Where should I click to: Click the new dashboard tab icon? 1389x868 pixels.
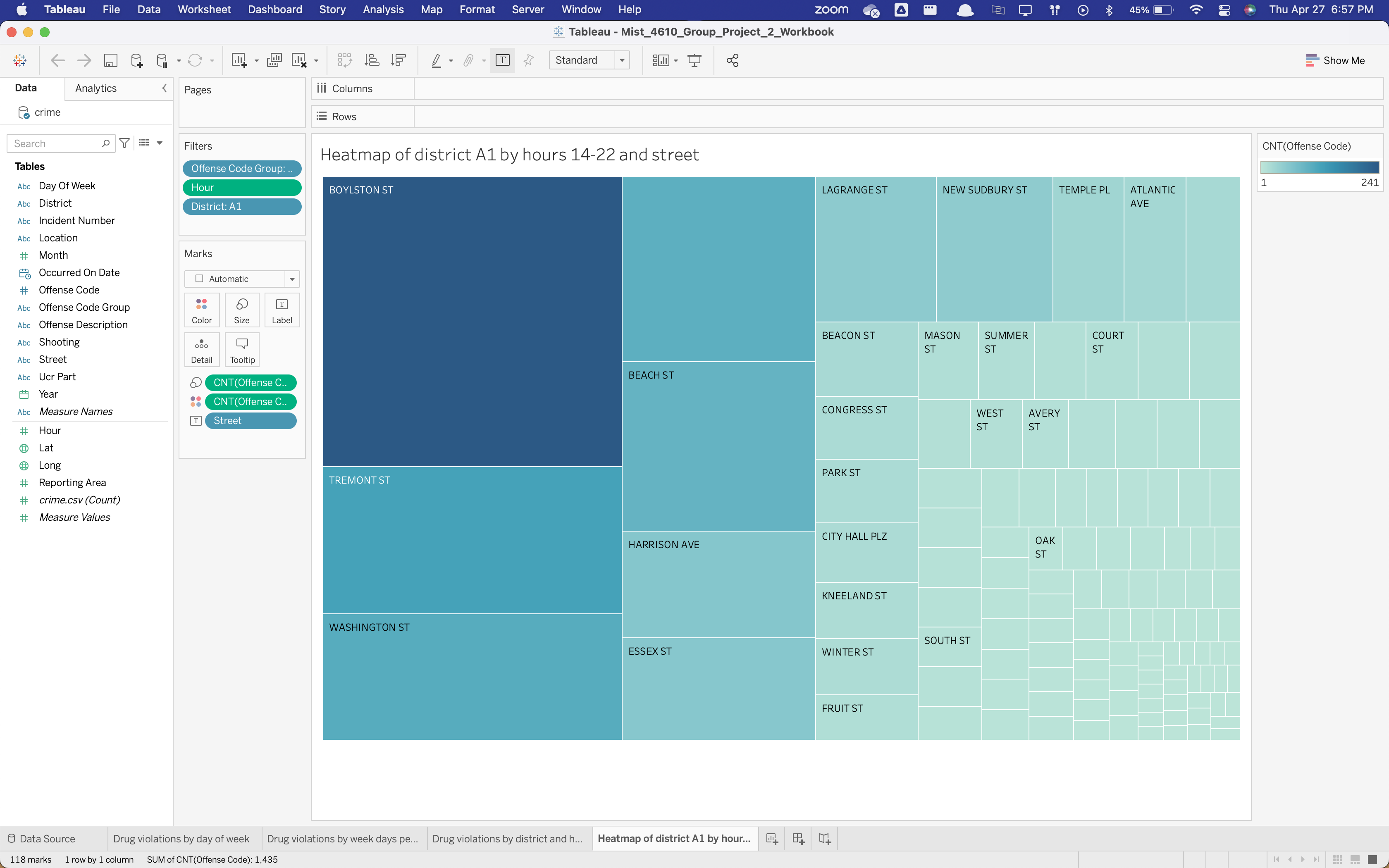(x=798, y=839)
